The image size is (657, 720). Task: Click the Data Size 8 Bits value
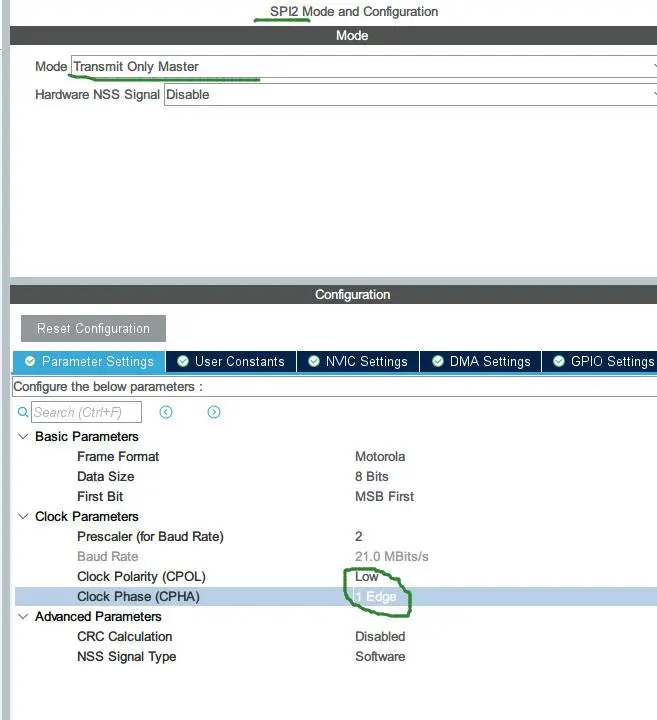[x=372, y=477]
